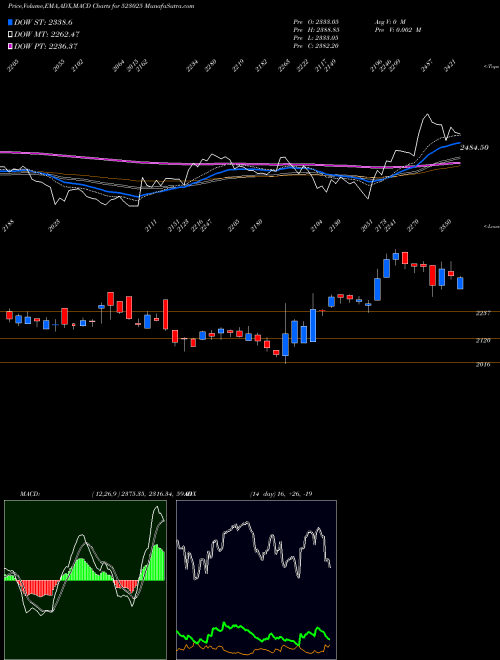Click the blue DOW ST legend swatch
The height and width of the screenshot is (660, 500).
(11, 22)
